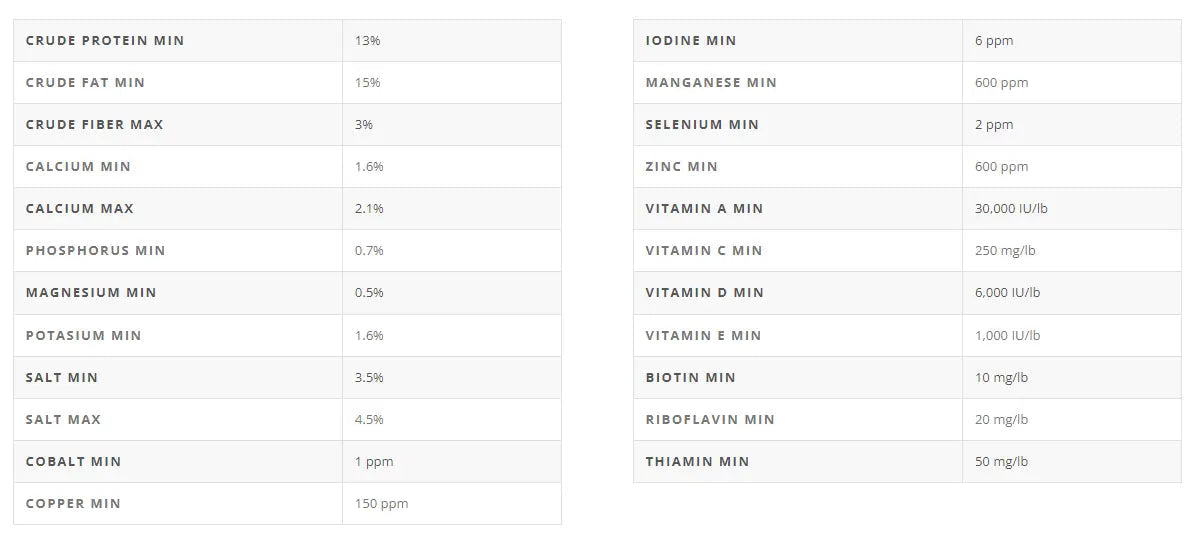Click the Salt Max label
1194x539 pixels.
pyautogui.click(x=63, y=420)
